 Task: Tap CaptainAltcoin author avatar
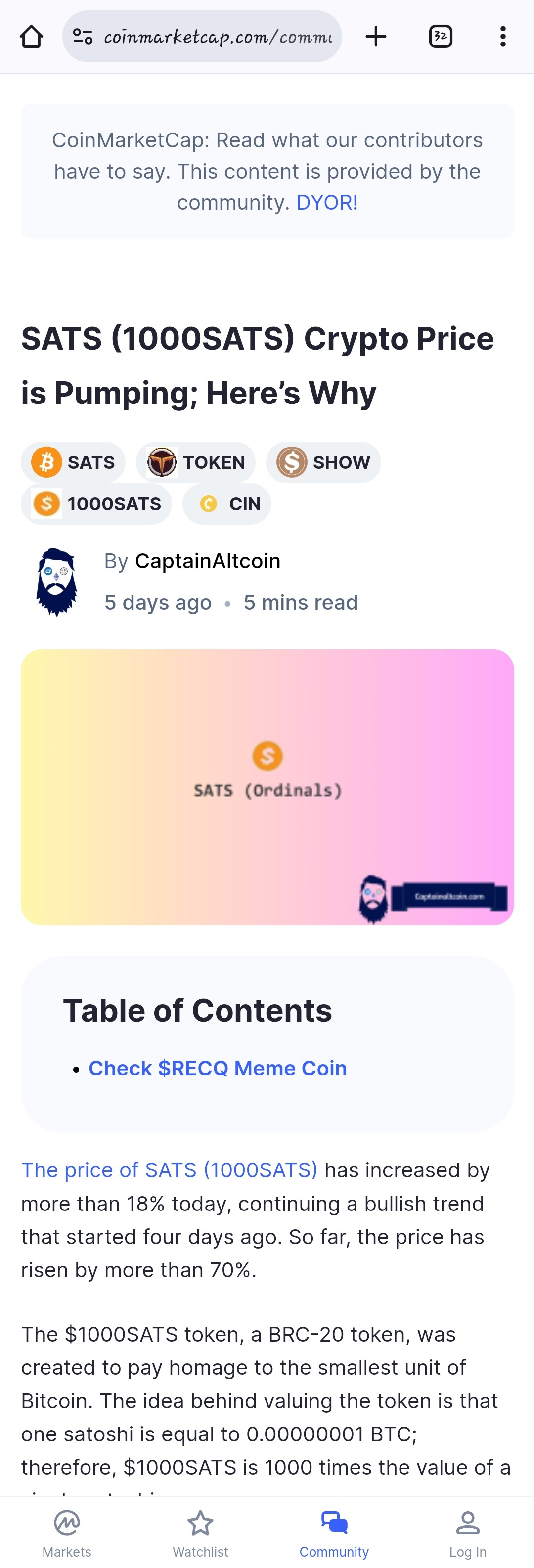(56, 582)
